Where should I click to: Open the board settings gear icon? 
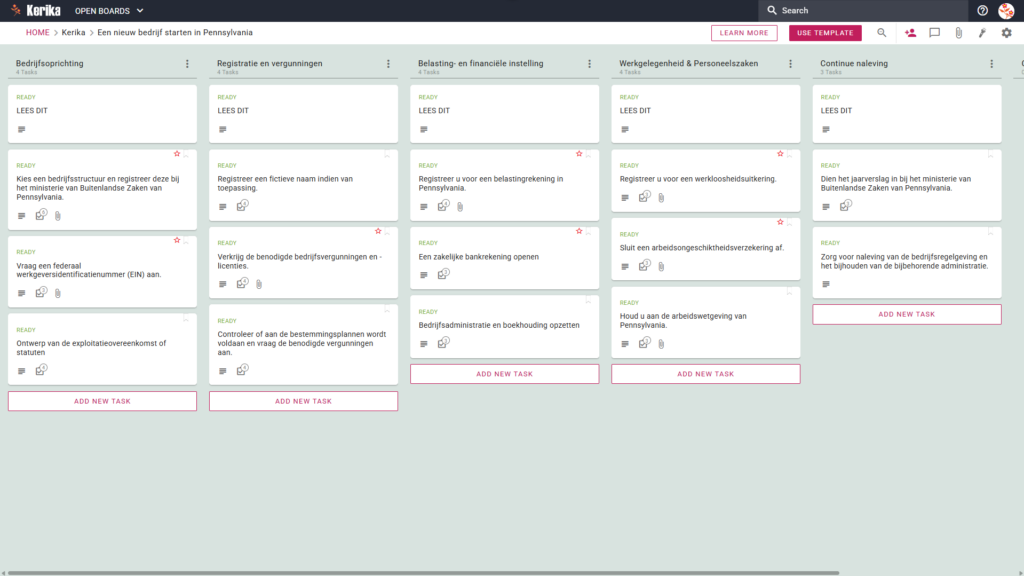point(1006,33)
